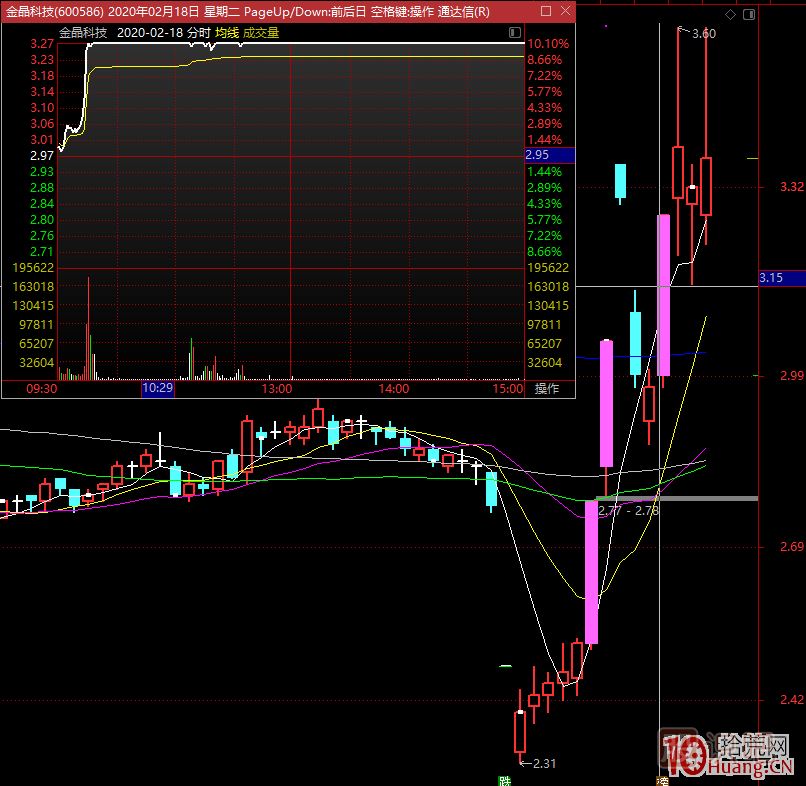Click the 操作 button below the intraday chart

click(547, 389)
